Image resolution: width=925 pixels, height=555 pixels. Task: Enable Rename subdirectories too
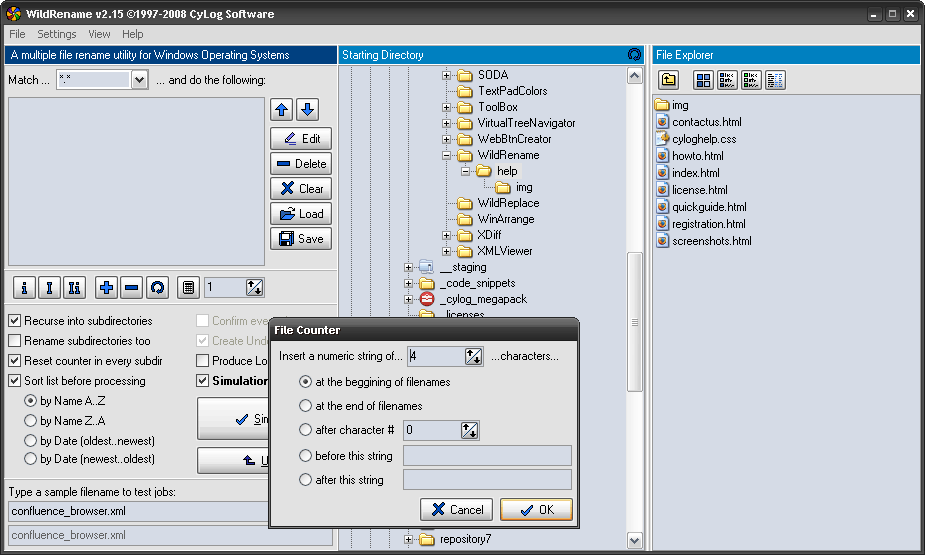[x=15, y=341]
